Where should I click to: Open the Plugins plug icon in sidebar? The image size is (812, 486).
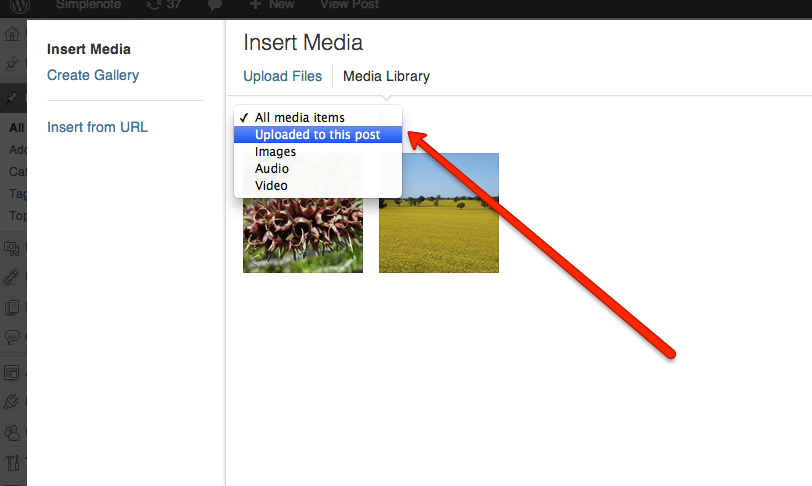(x=11, y=402)
